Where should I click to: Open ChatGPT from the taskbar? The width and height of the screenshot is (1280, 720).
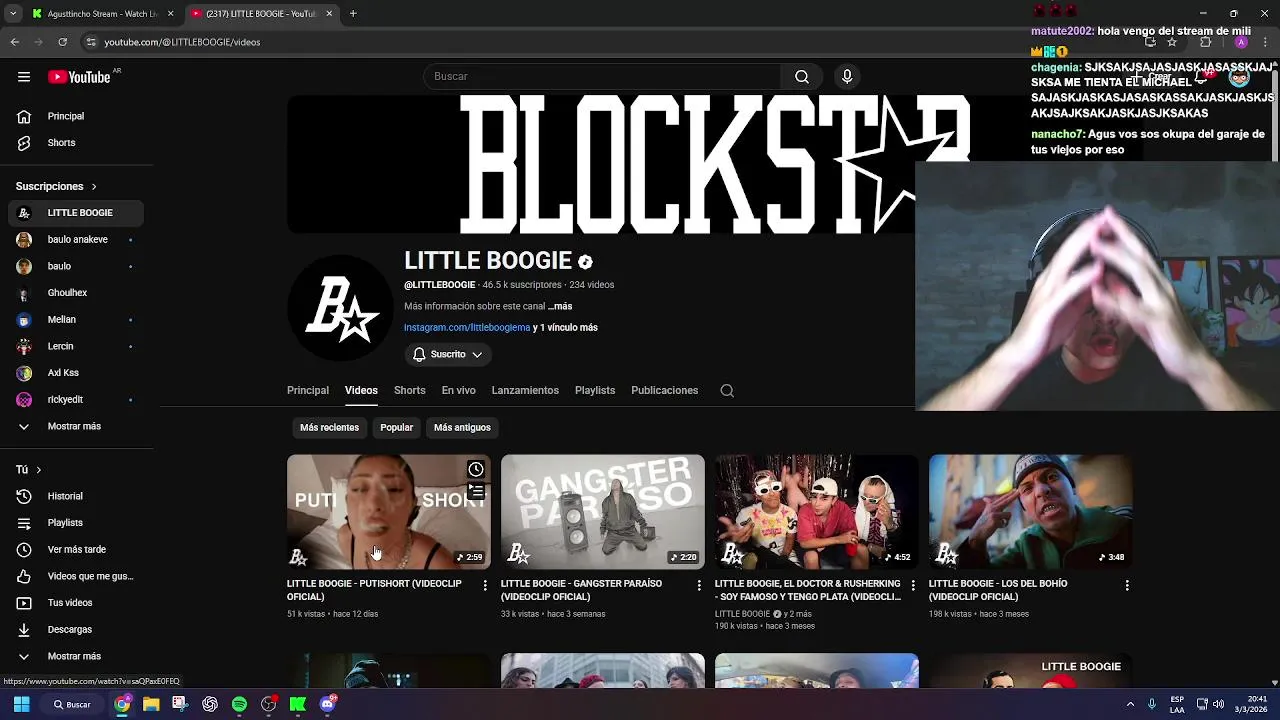pos(209,704)
